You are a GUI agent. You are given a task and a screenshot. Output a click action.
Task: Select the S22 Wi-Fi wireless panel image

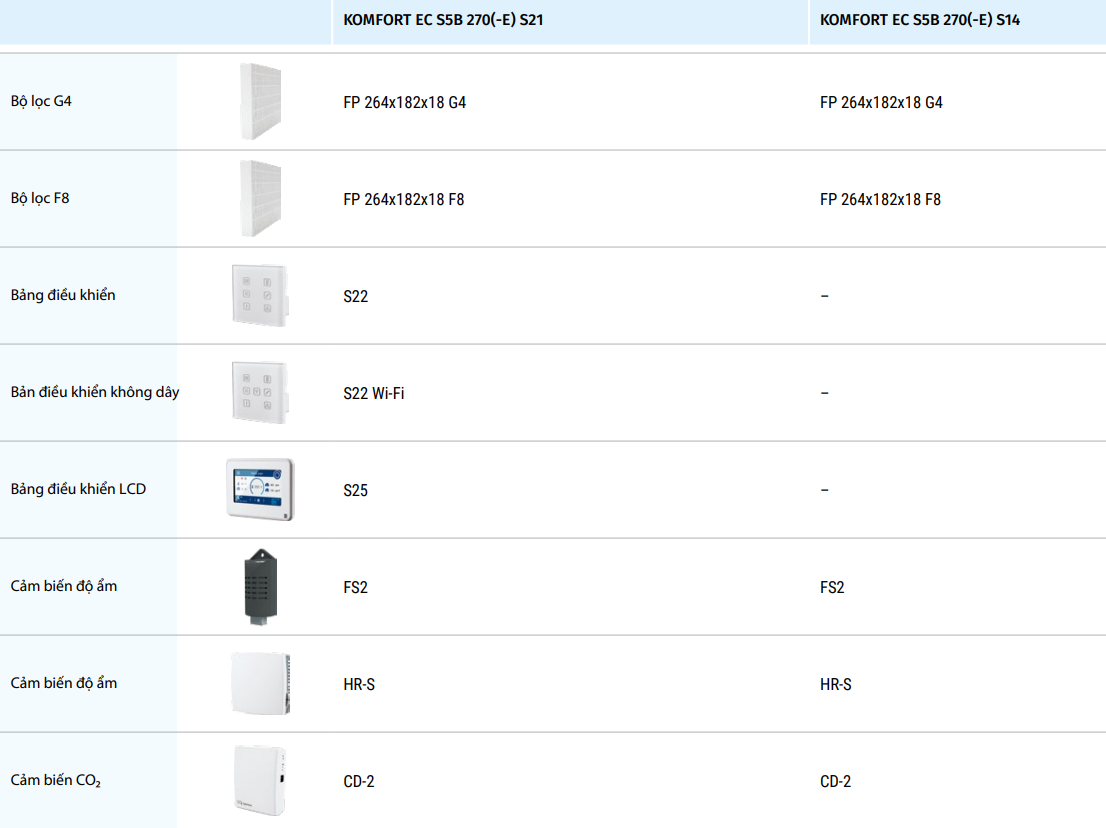[x=260, y=393]
